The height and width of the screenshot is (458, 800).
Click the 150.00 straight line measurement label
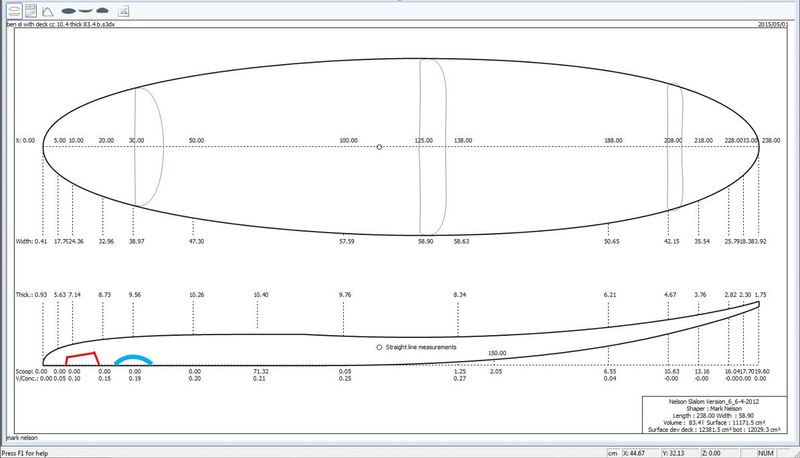tap(497, 353)
